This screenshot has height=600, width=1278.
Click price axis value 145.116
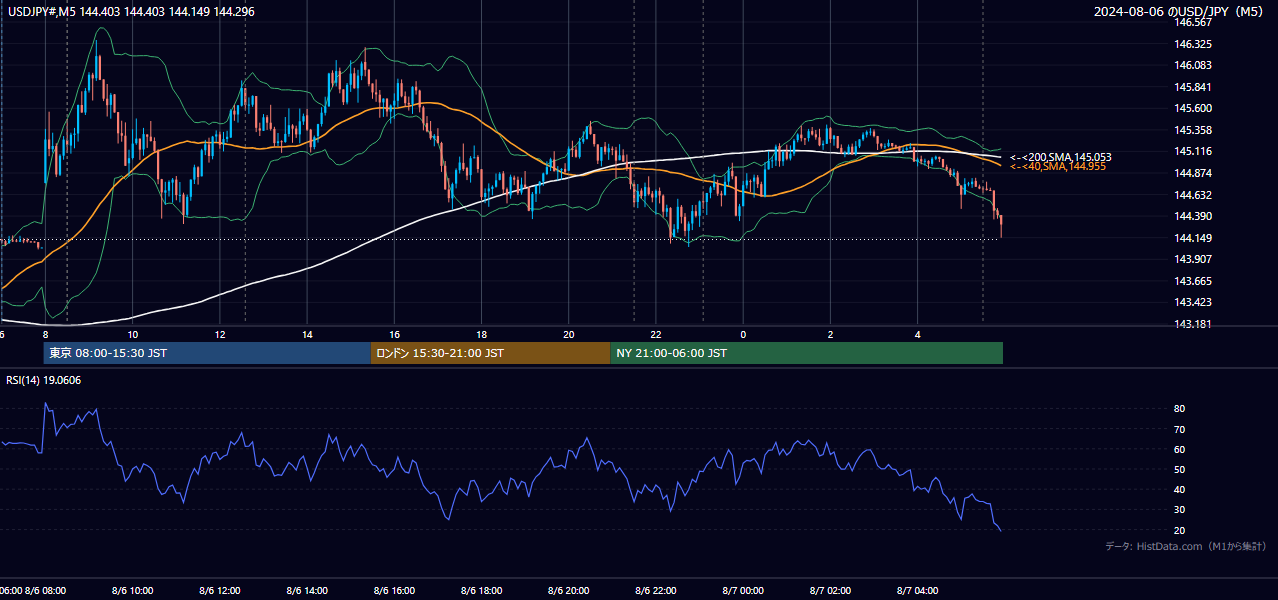(1192, 151)
